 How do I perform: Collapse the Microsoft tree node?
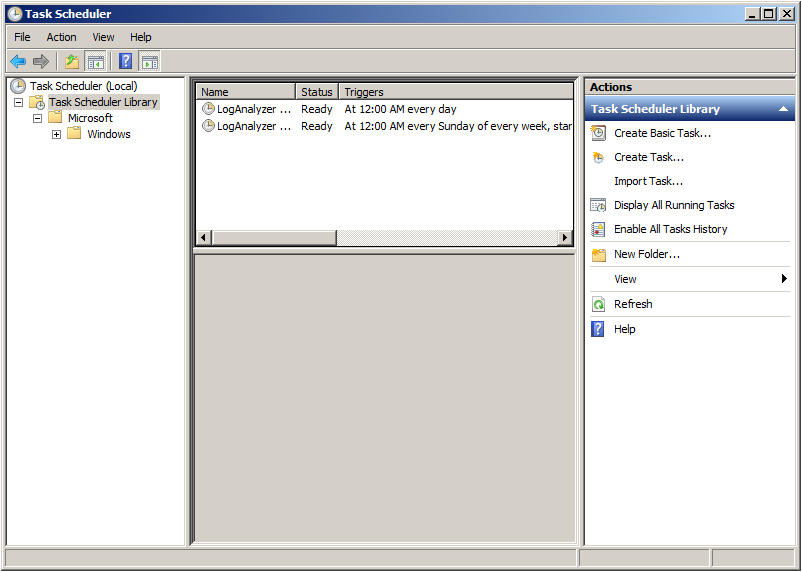37,118
